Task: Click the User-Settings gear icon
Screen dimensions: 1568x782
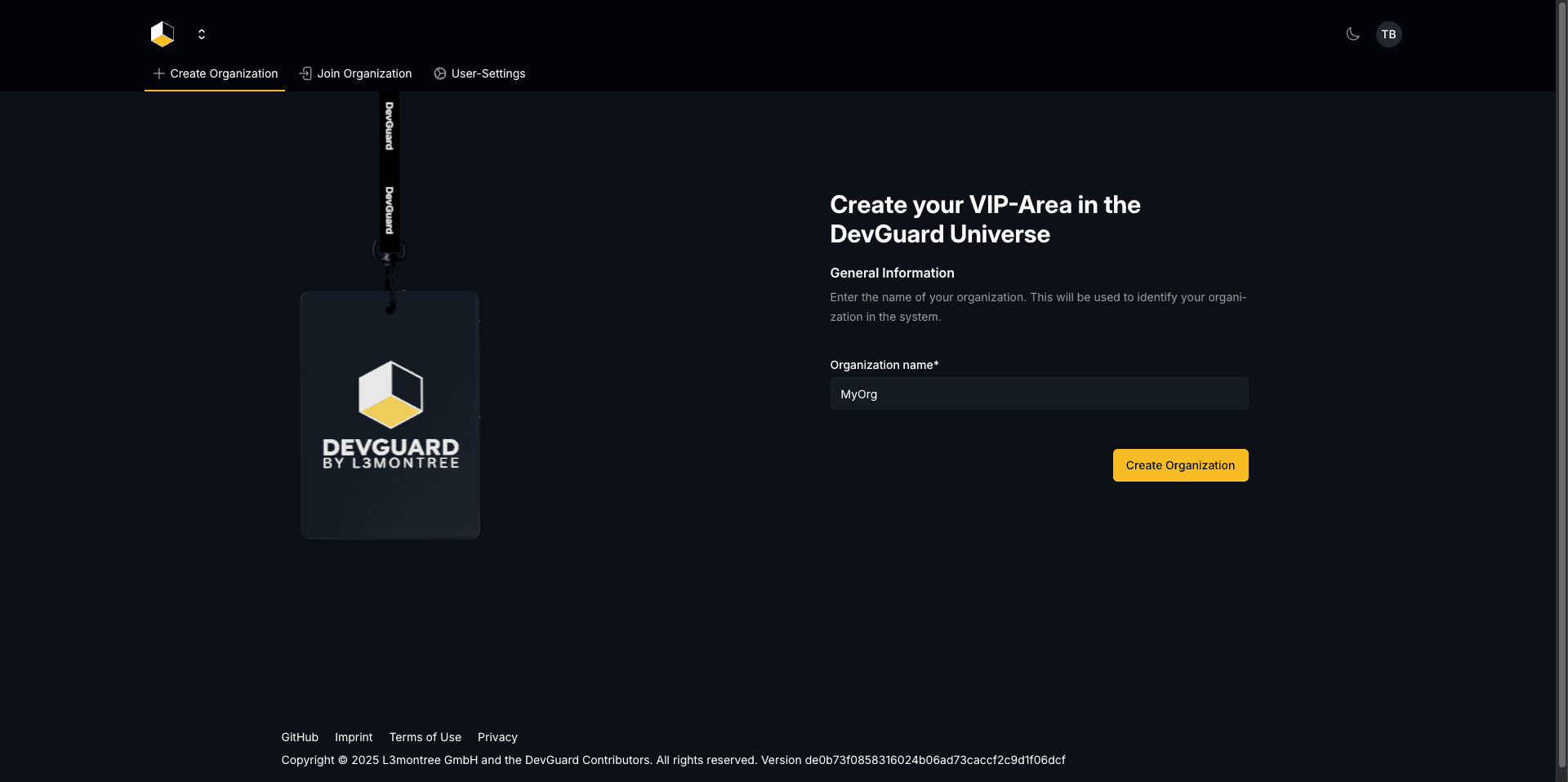Action: click(440, 73)
